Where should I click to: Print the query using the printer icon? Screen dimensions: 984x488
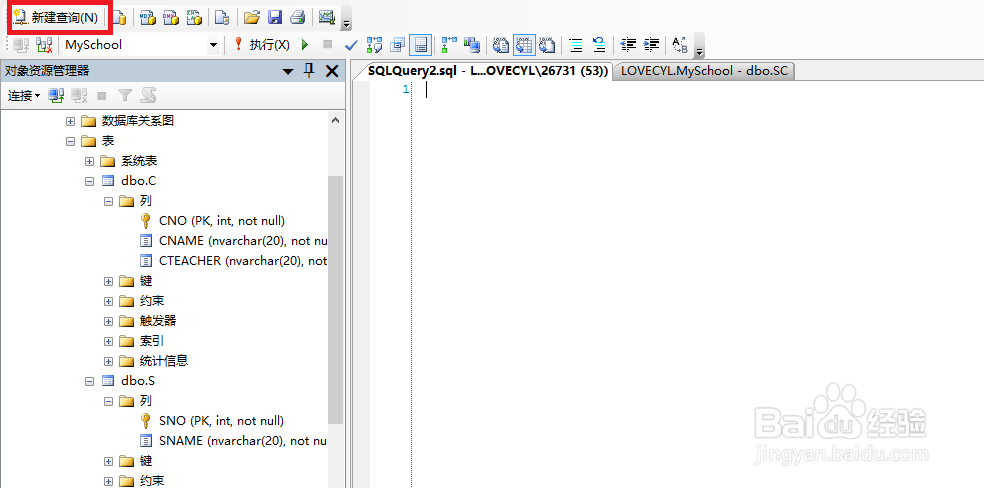tap(297, 18)
